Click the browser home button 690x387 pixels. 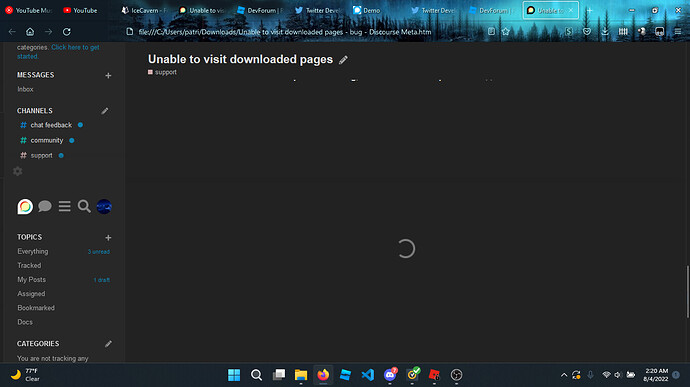point(30,32)
